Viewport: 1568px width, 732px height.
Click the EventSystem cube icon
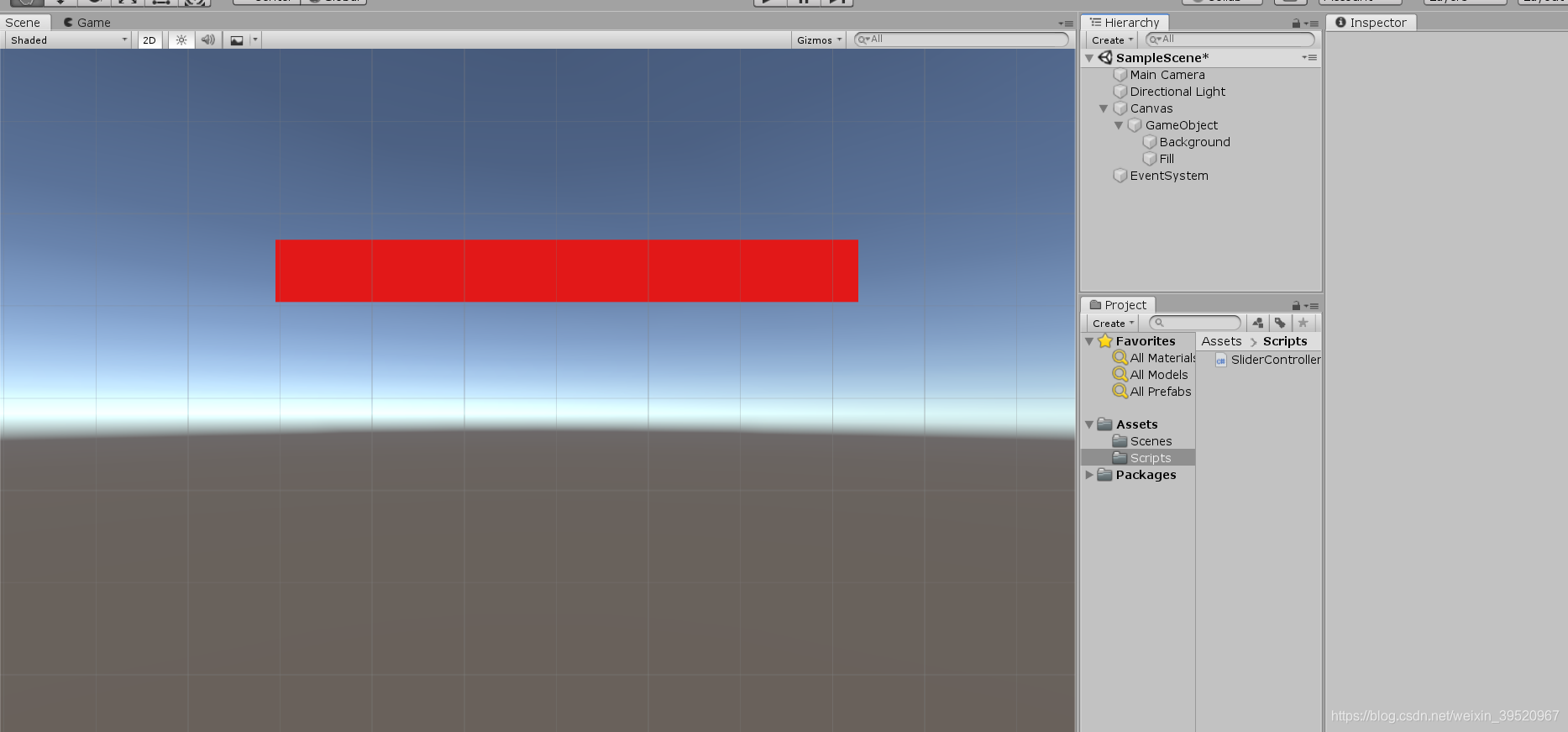click(1120, 176)
